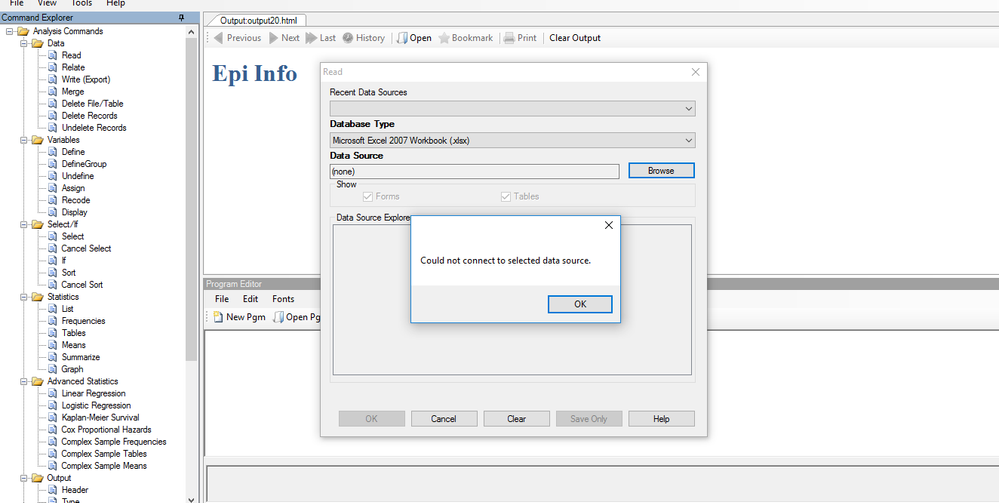Viewport: 999px width, 503px height.
Task: Click the Print icon in output toolbar
Action: [509, 38]
